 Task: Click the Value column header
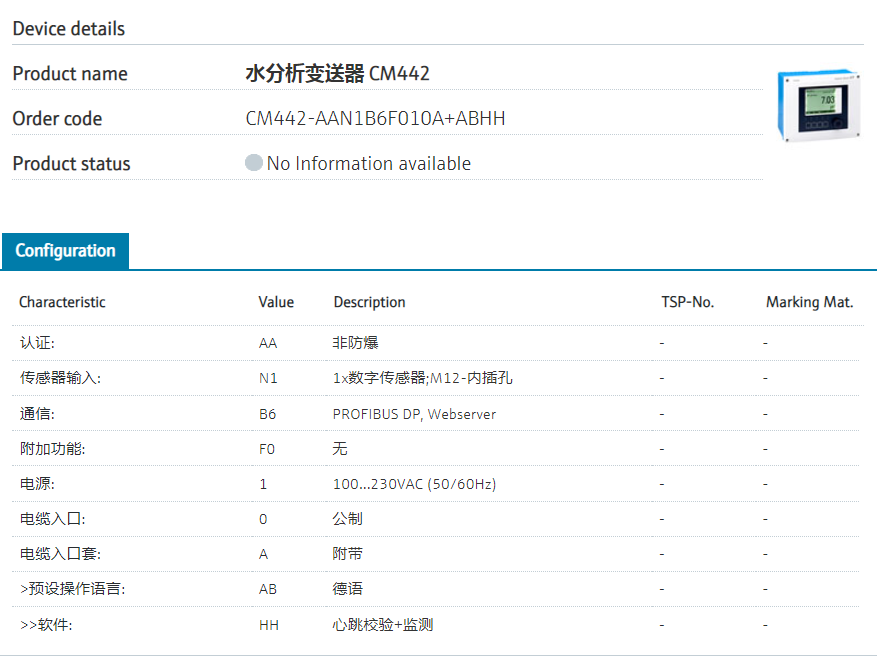click(x=276, y=302)
